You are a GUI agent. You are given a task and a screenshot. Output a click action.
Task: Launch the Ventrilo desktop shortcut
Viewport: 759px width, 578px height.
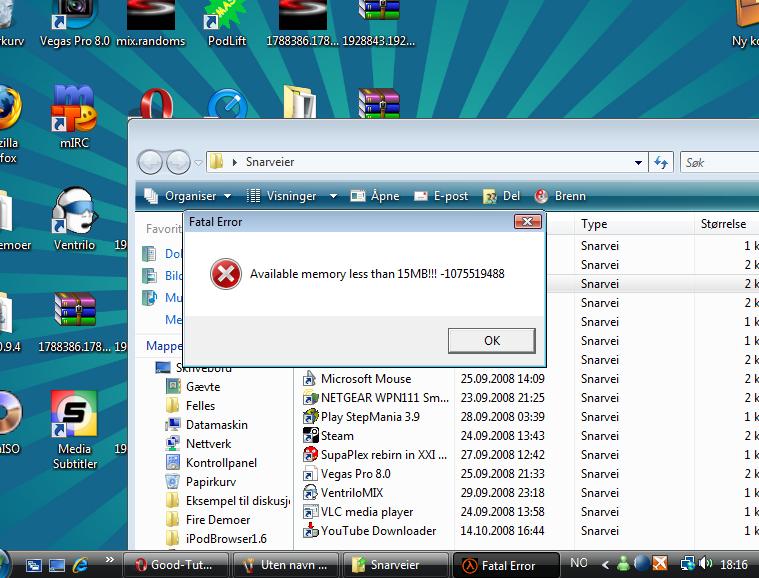point(74,219)
